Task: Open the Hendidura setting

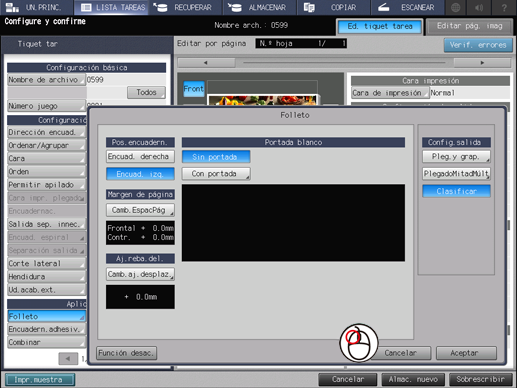Action: coord(46,277)
